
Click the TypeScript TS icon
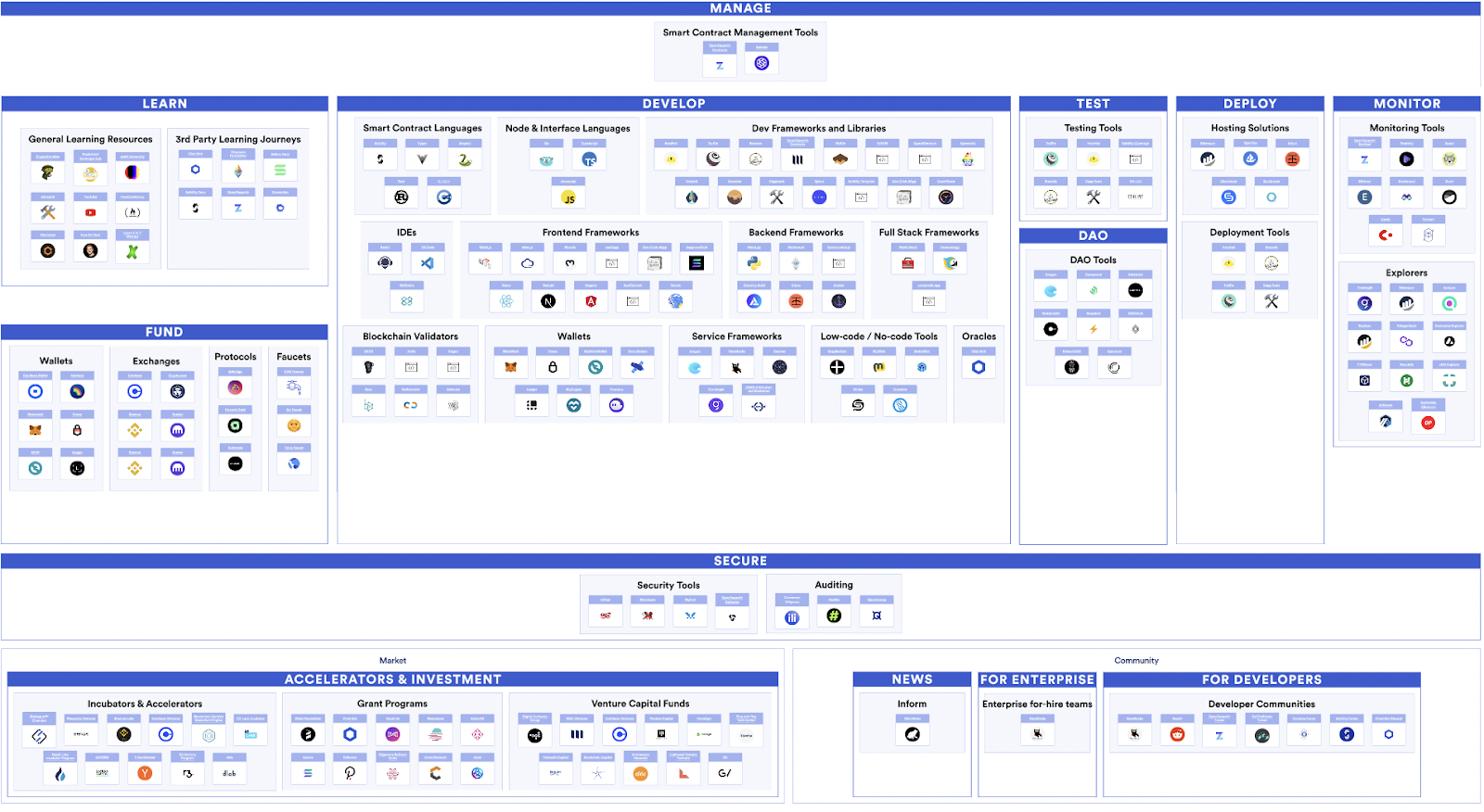(589, 159)
